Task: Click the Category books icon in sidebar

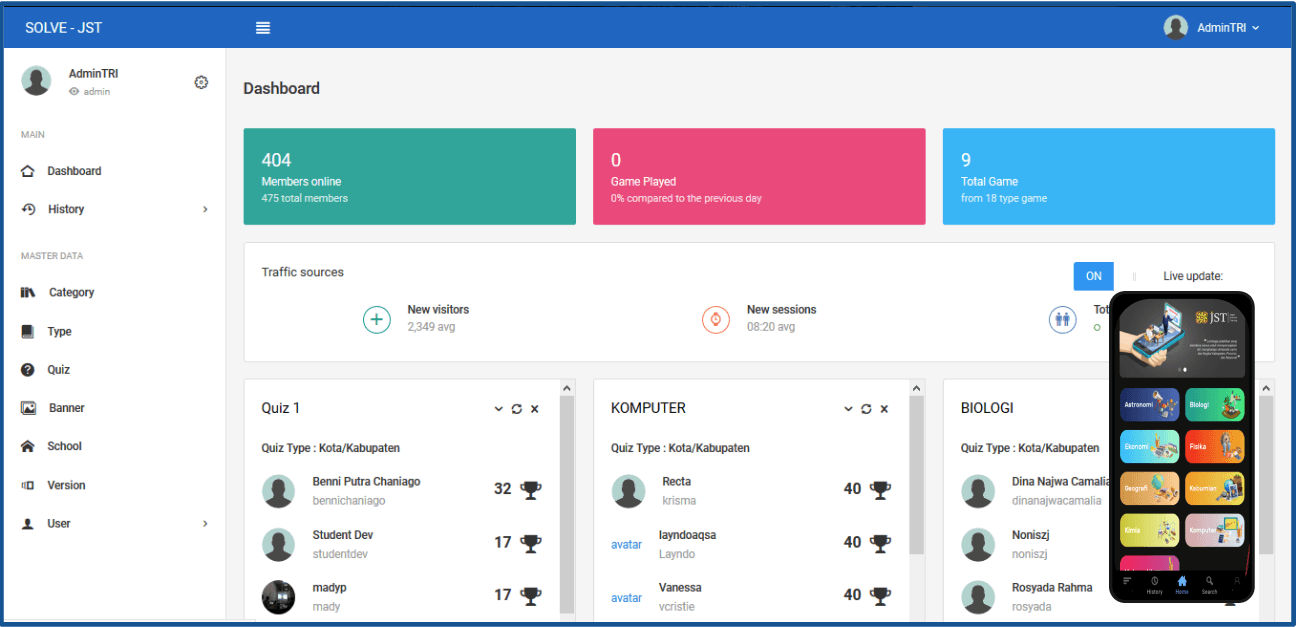Action: (28, 292)
